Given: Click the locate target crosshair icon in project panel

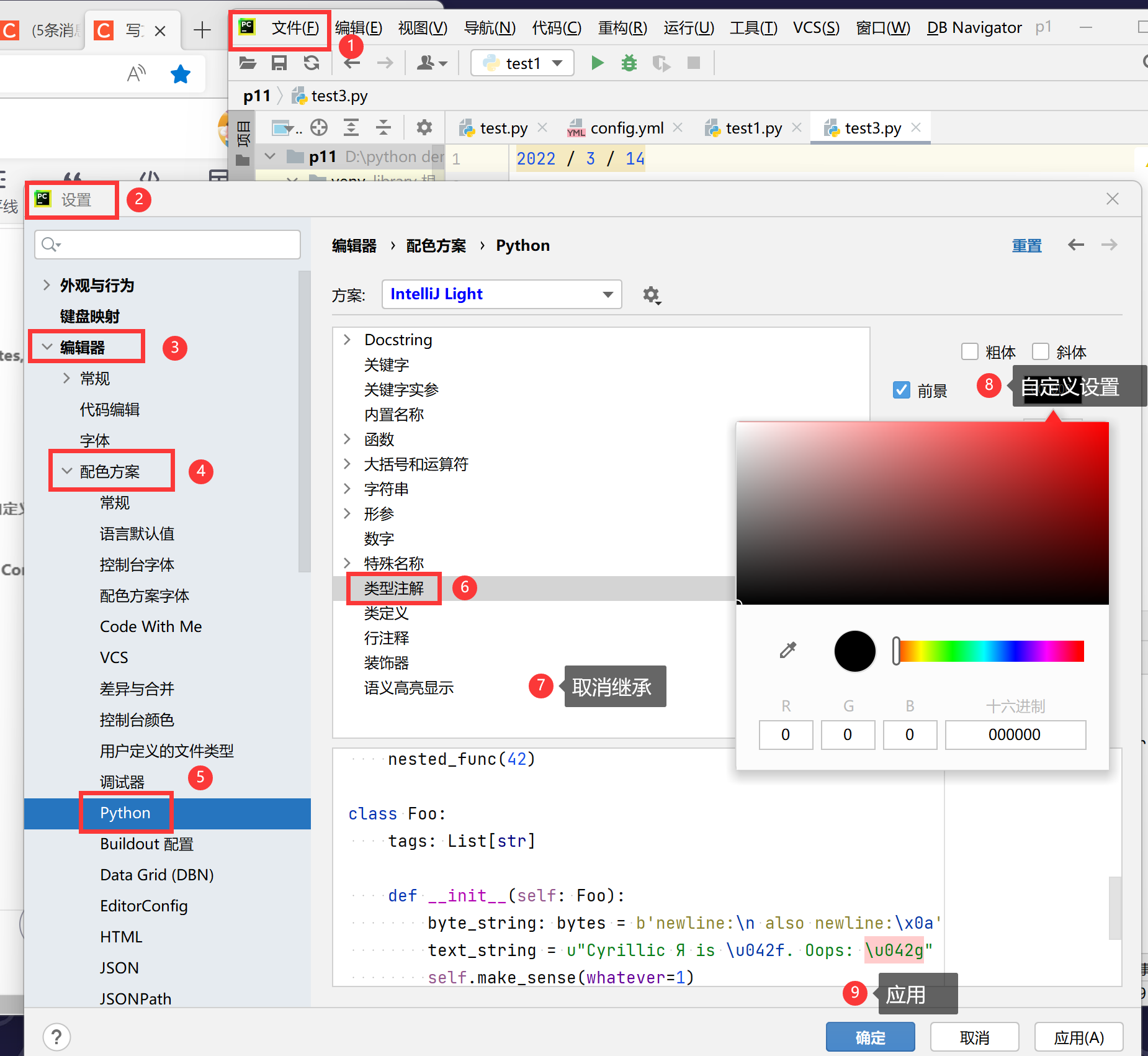Looking at the screenshot, I should [x=319, y=128].
